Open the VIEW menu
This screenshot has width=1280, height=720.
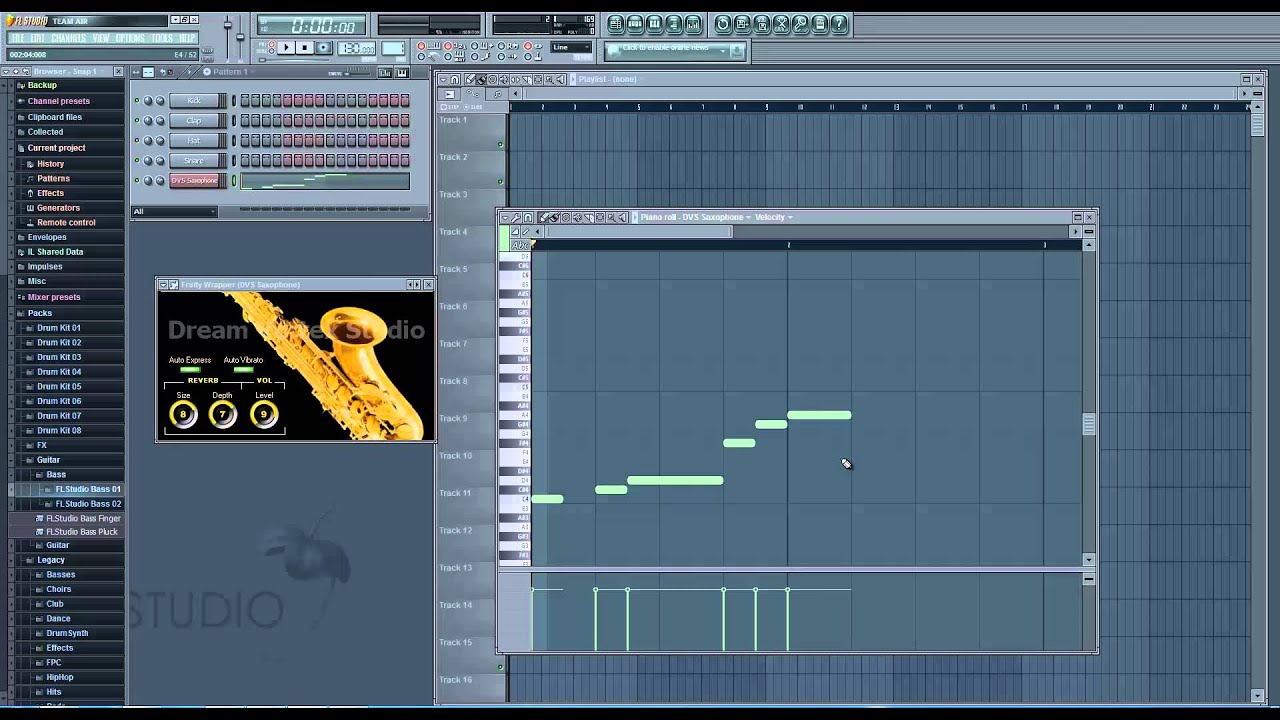[101, 38]
